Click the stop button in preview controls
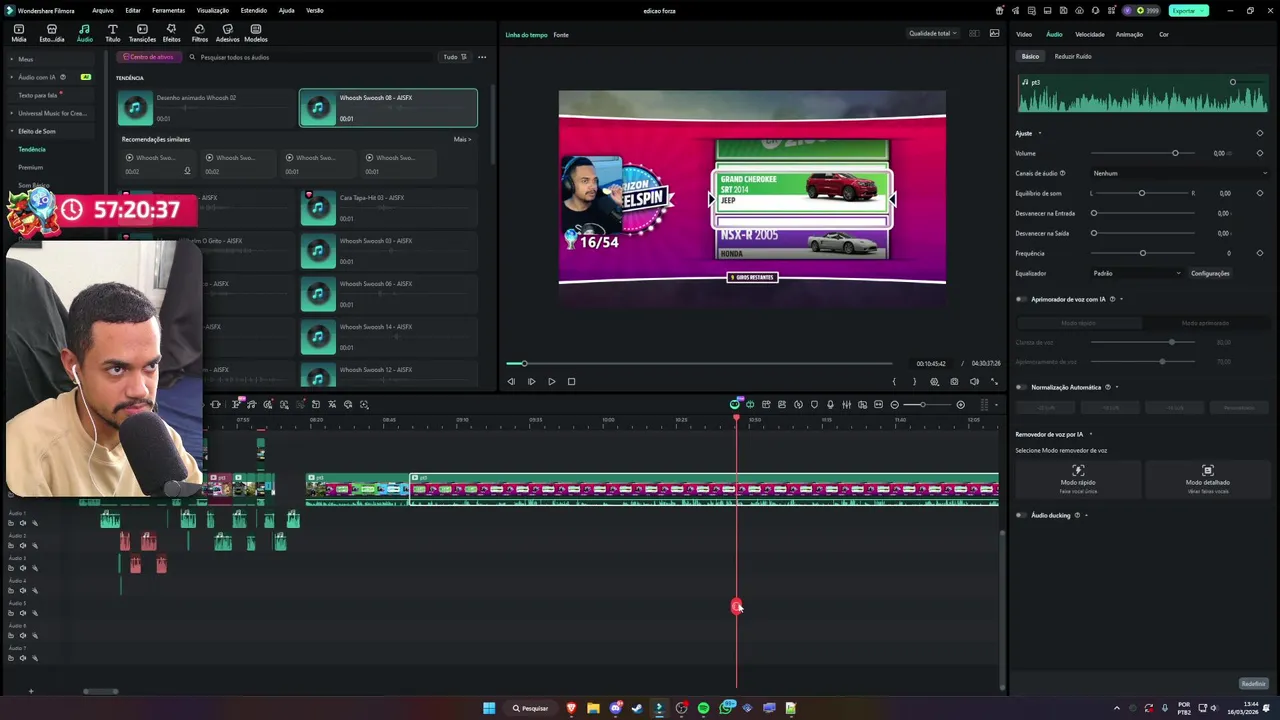The width and height of the screenshot is (1280, 720). [x=571, y=381]
